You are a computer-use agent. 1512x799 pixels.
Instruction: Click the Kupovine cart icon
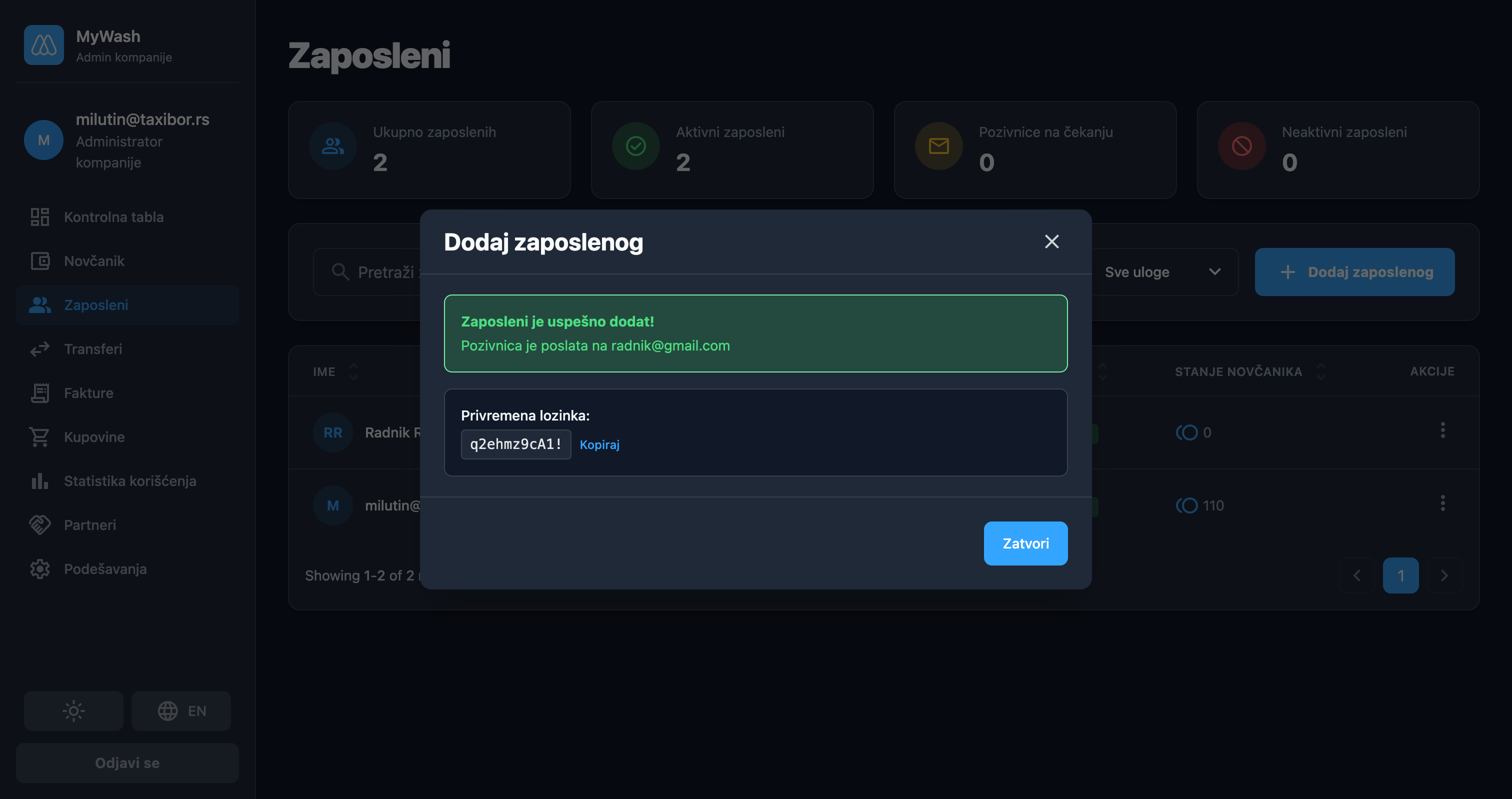coord(40,437)
